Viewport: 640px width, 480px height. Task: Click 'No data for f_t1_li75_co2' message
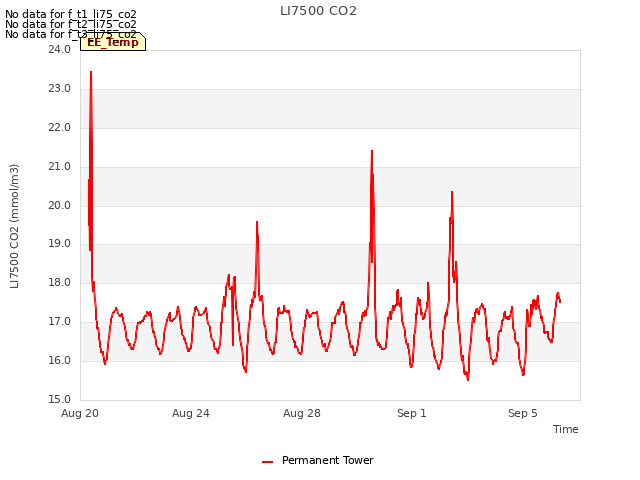pyautogui.click(x=71, y=15)
